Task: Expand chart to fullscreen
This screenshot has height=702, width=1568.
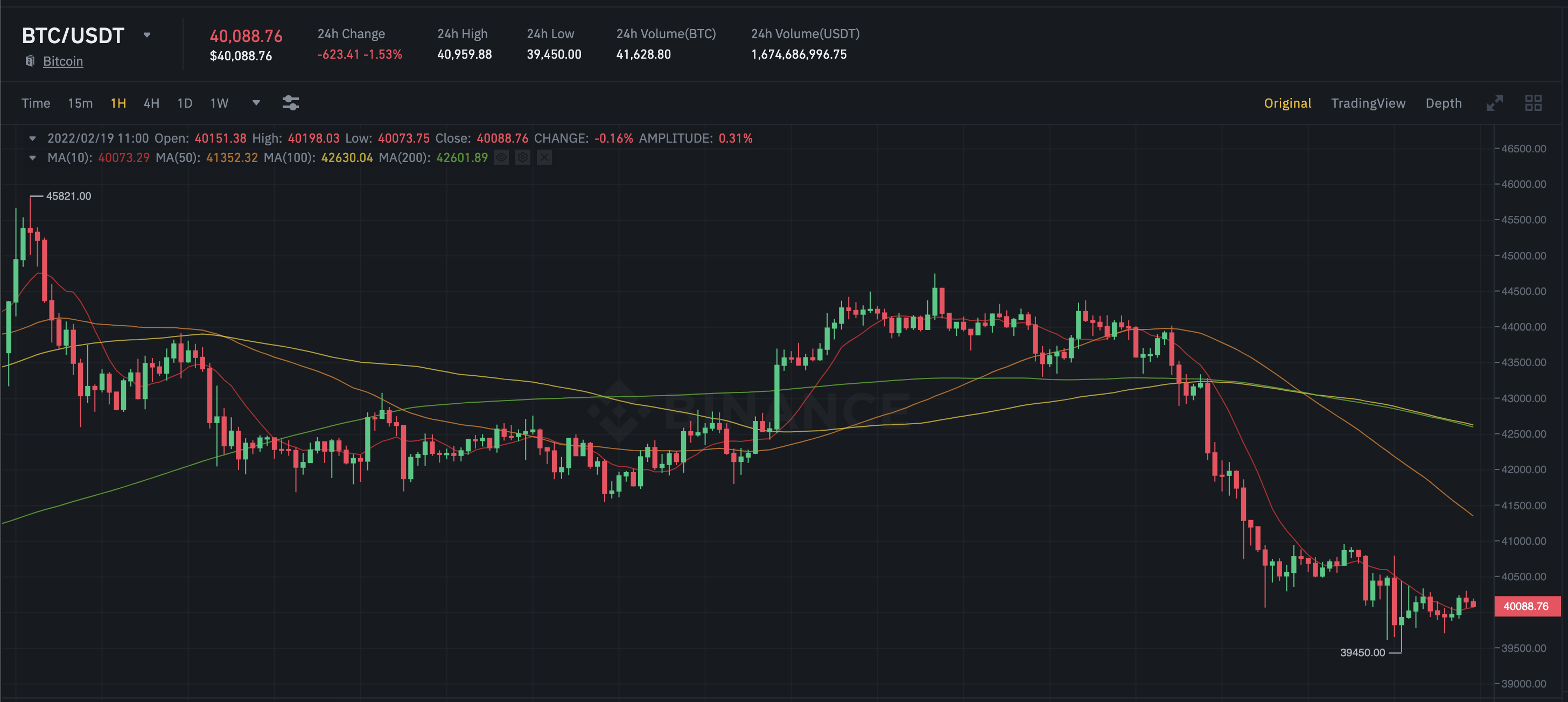Action: point(1494,103)
